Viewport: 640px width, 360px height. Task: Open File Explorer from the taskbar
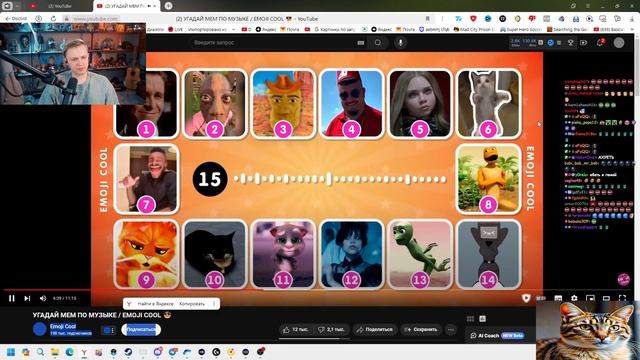point(55,352)
